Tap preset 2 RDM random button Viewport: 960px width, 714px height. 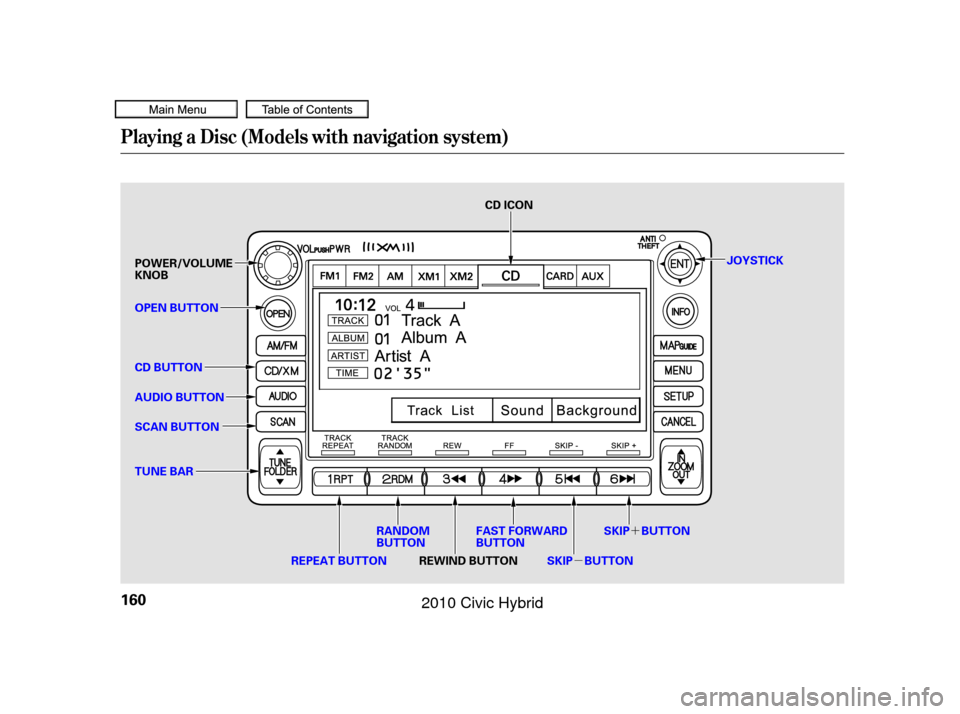point(397,479)
